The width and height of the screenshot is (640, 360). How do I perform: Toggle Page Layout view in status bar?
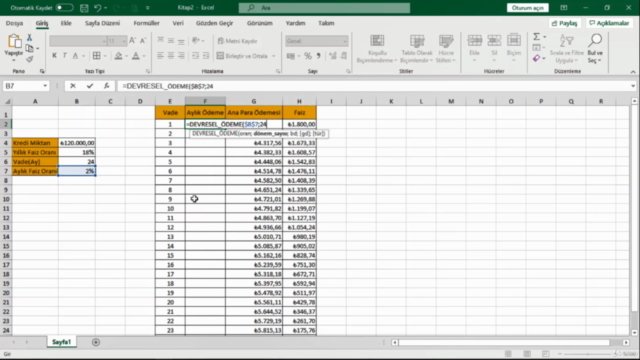(x=527, y=354)
